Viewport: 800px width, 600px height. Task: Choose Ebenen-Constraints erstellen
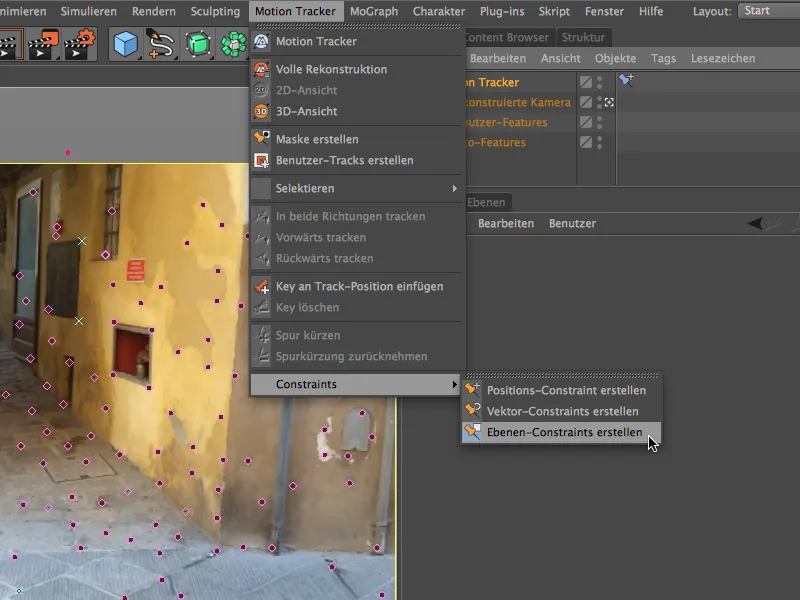tap(562, 432)
